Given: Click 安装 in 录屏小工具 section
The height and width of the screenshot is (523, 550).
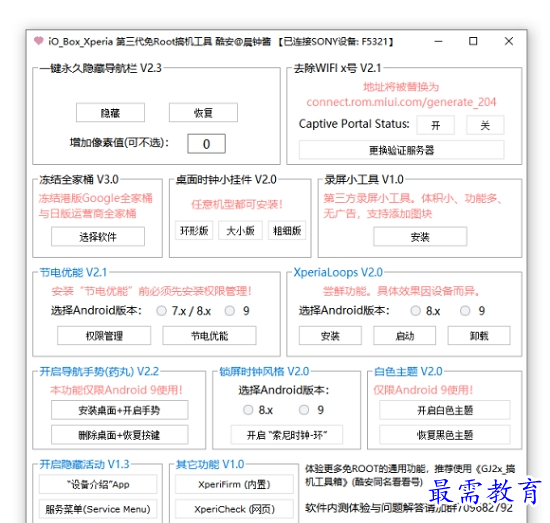Looking at the screenshot, I should click(x=420, y=236).
